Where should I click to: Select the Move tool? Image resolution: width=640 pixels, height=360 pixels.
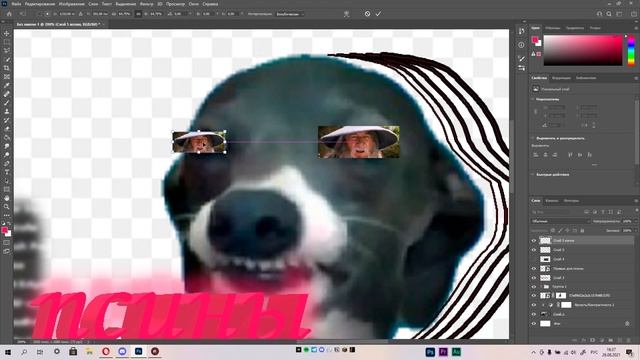coord(7,33)
